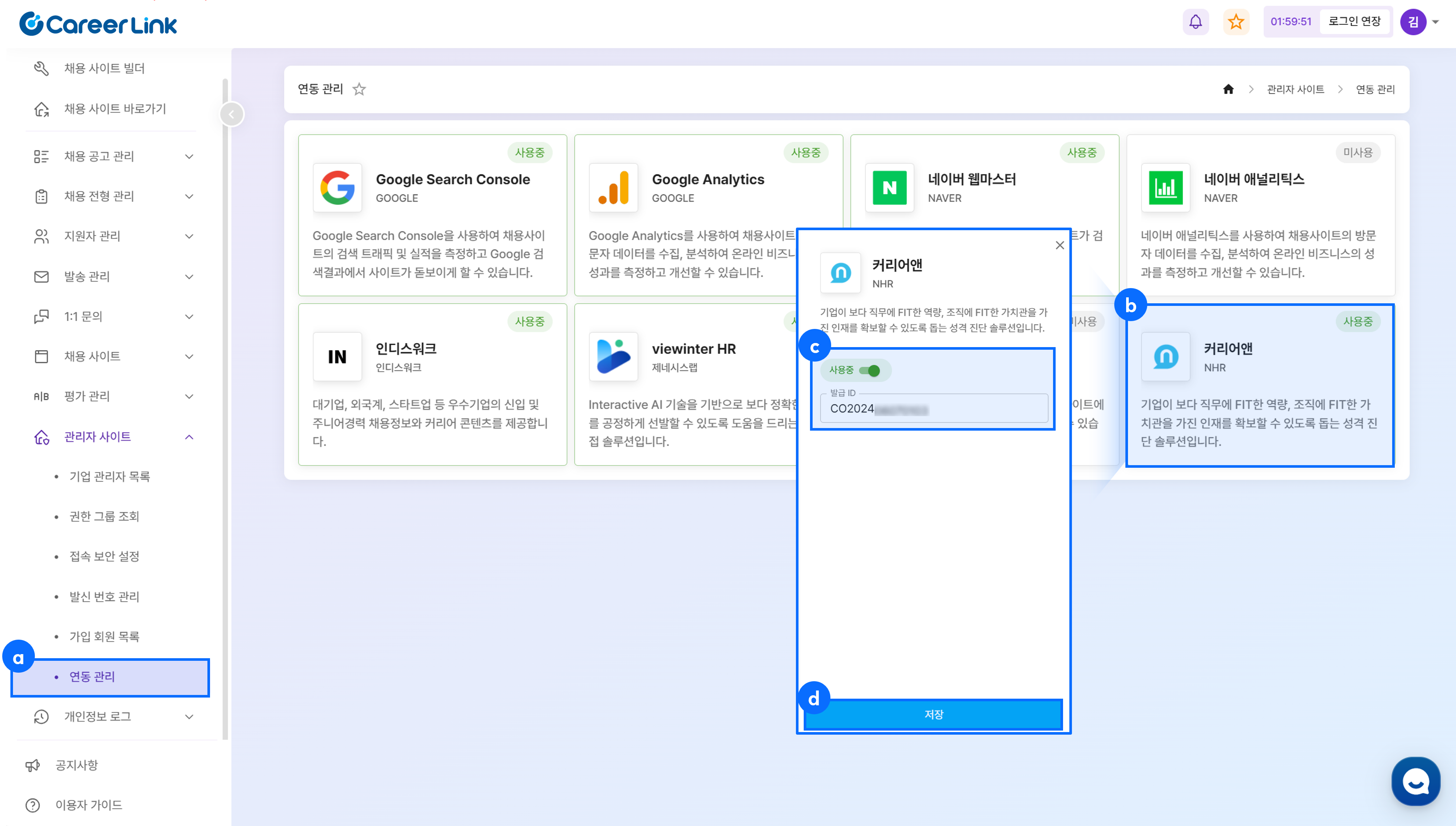Click the 평가 관리 A|B icon
This screenshot has height=826, width=1456.
pos(42,396)
